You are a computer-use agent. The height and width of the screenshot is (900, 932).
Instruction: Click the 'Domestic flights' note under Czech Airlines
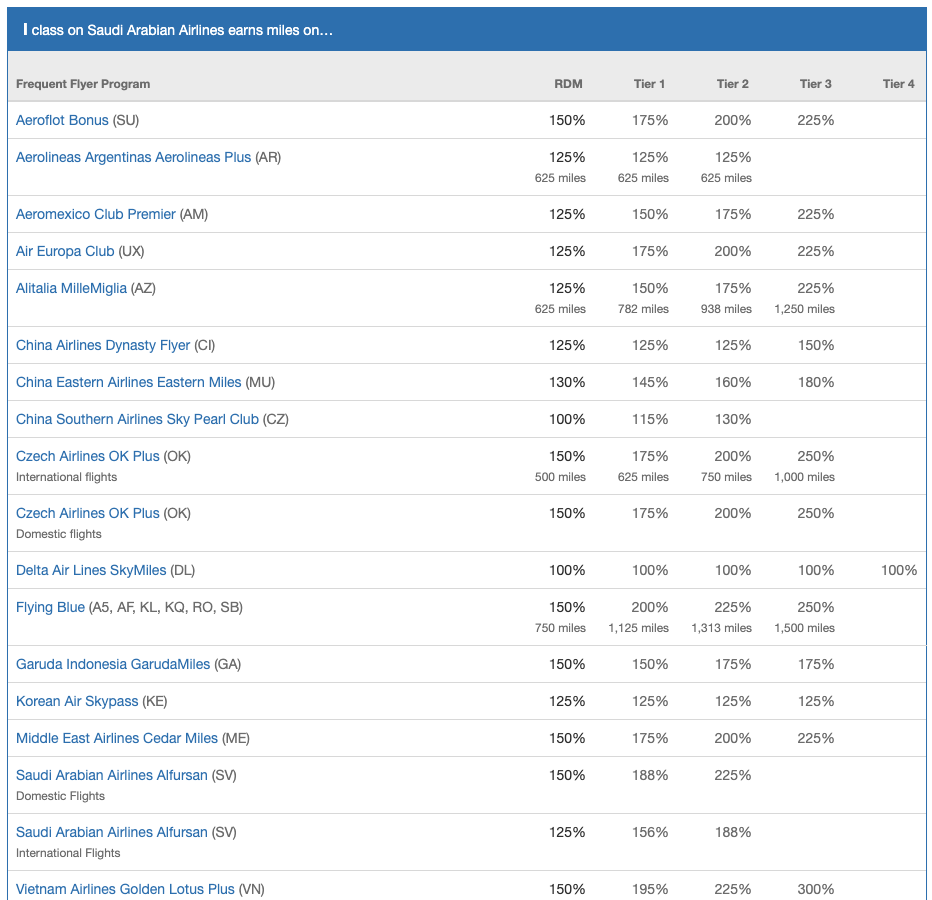tap(59, 534)
